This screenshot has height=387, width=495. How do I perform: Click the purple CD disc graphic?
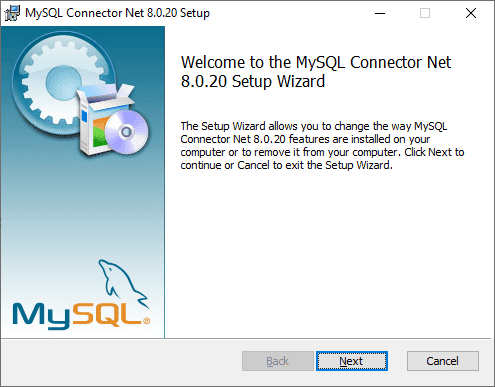tap(127, 132)
